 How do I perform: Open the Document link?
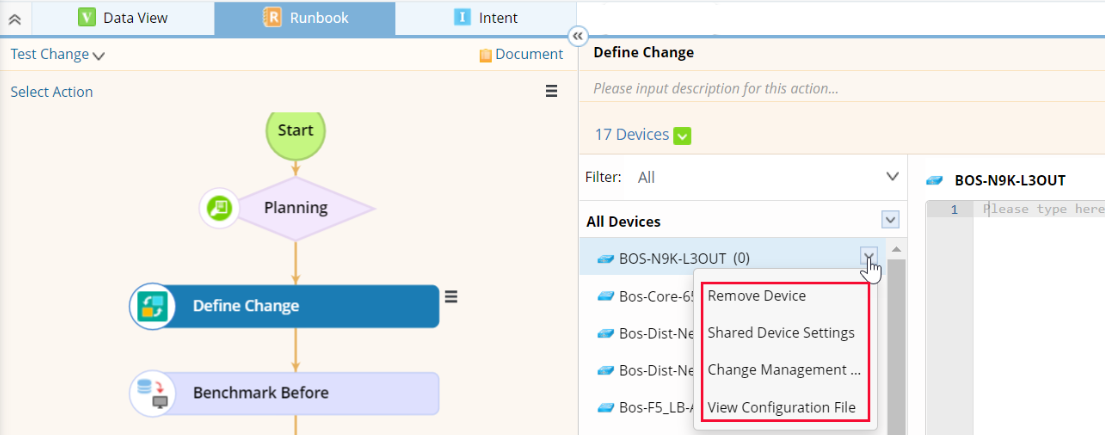(x=521, y=55)
